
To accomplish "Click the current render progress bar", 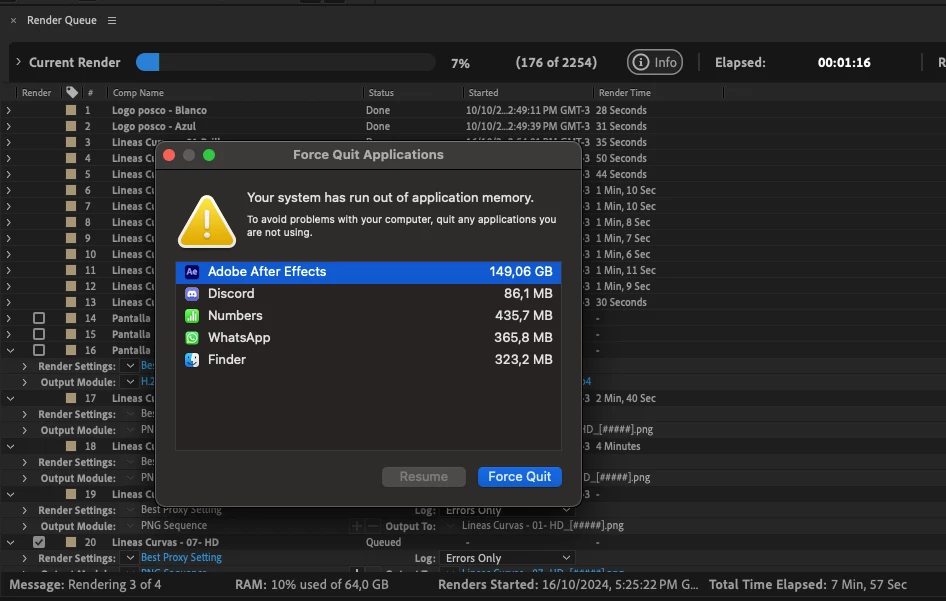I will point(285,62).
